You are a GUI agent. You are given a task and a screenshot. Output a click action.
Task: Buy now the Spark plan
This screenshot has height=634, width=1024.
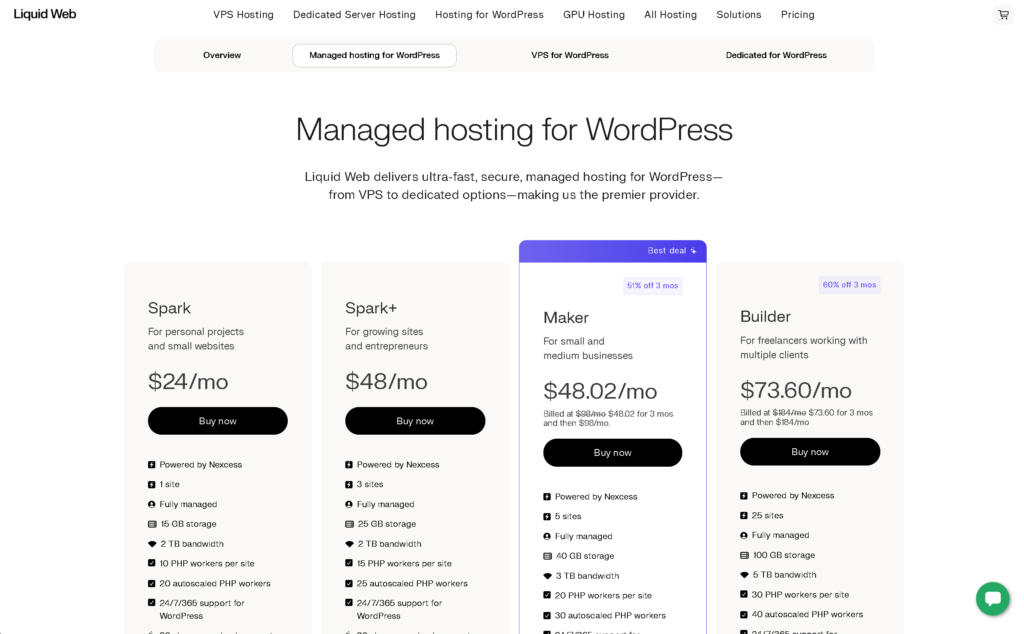(x=217, y=421)
